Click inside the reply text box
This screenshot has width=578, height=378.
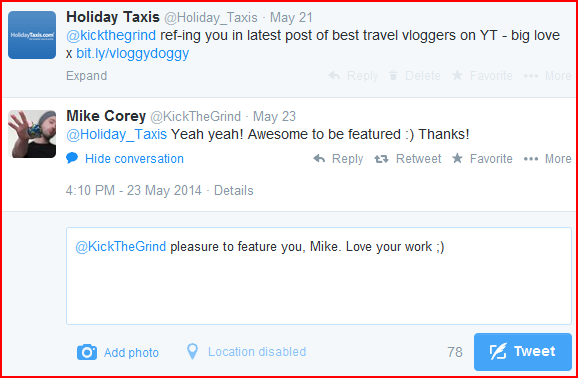pos(319,276)
